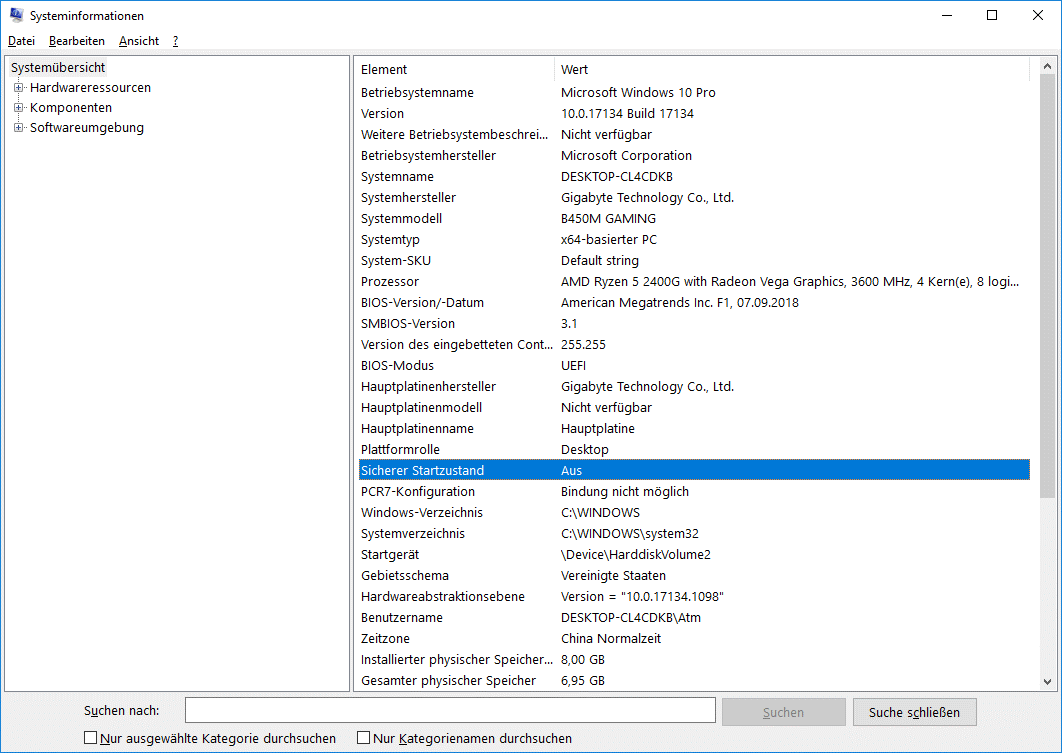Screen dimensions: 1062x753
Task: Select the Windows-Verzeichnis row
Action: coord(694,513)
